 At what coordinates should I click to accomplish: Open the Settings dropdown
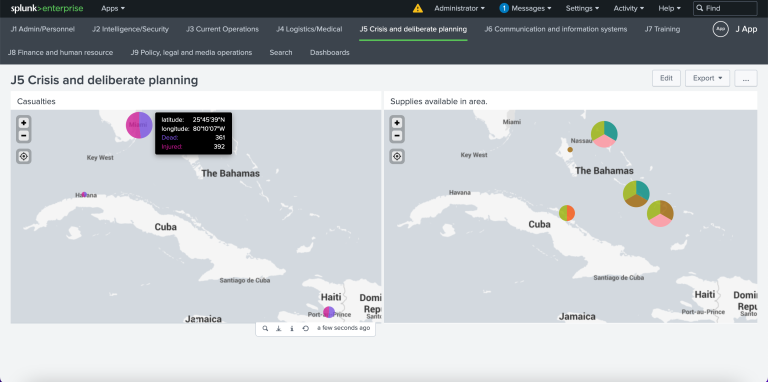(x=582, y=8)
